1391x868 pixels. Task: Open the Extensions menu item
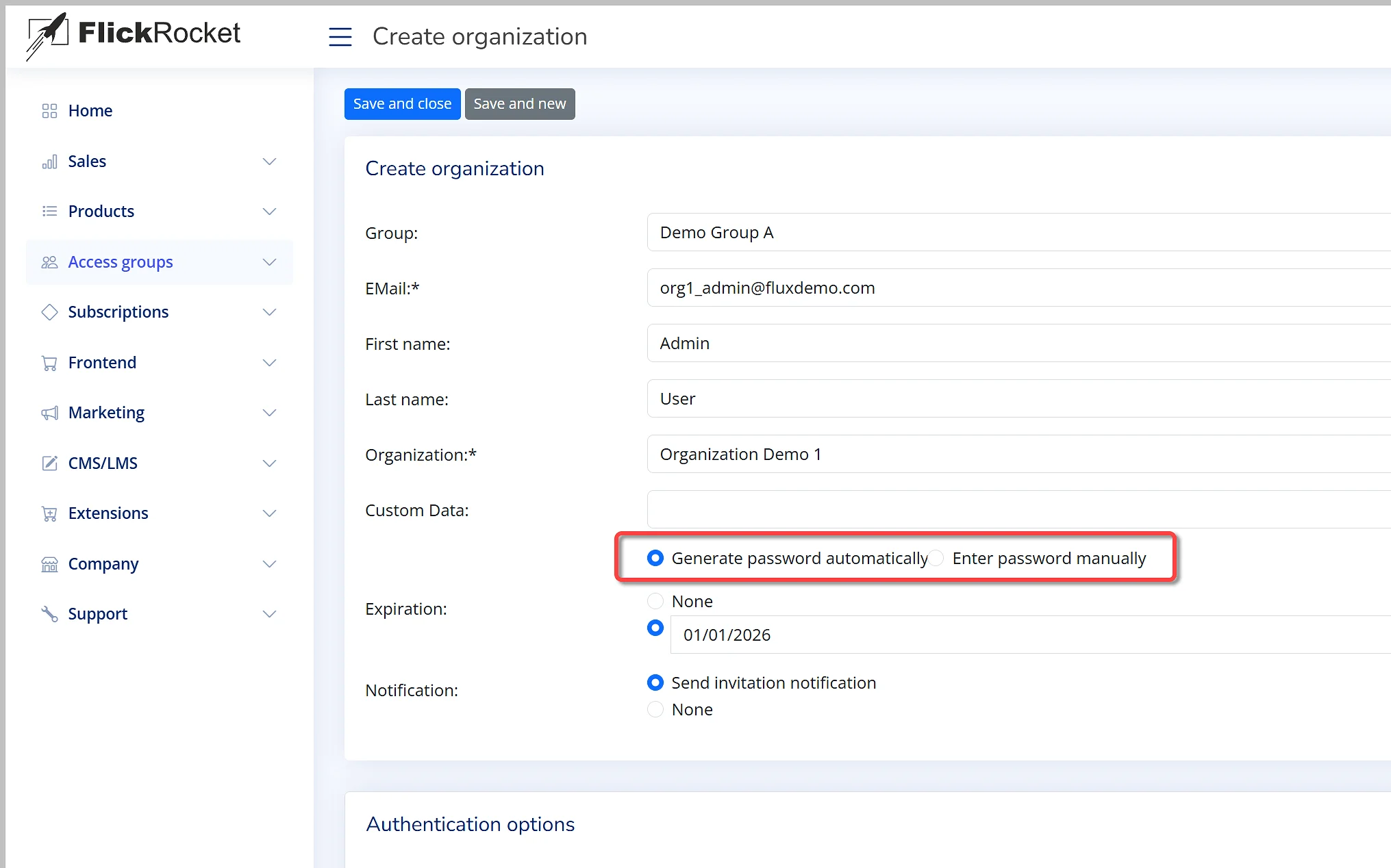click(x=108, y=513)
